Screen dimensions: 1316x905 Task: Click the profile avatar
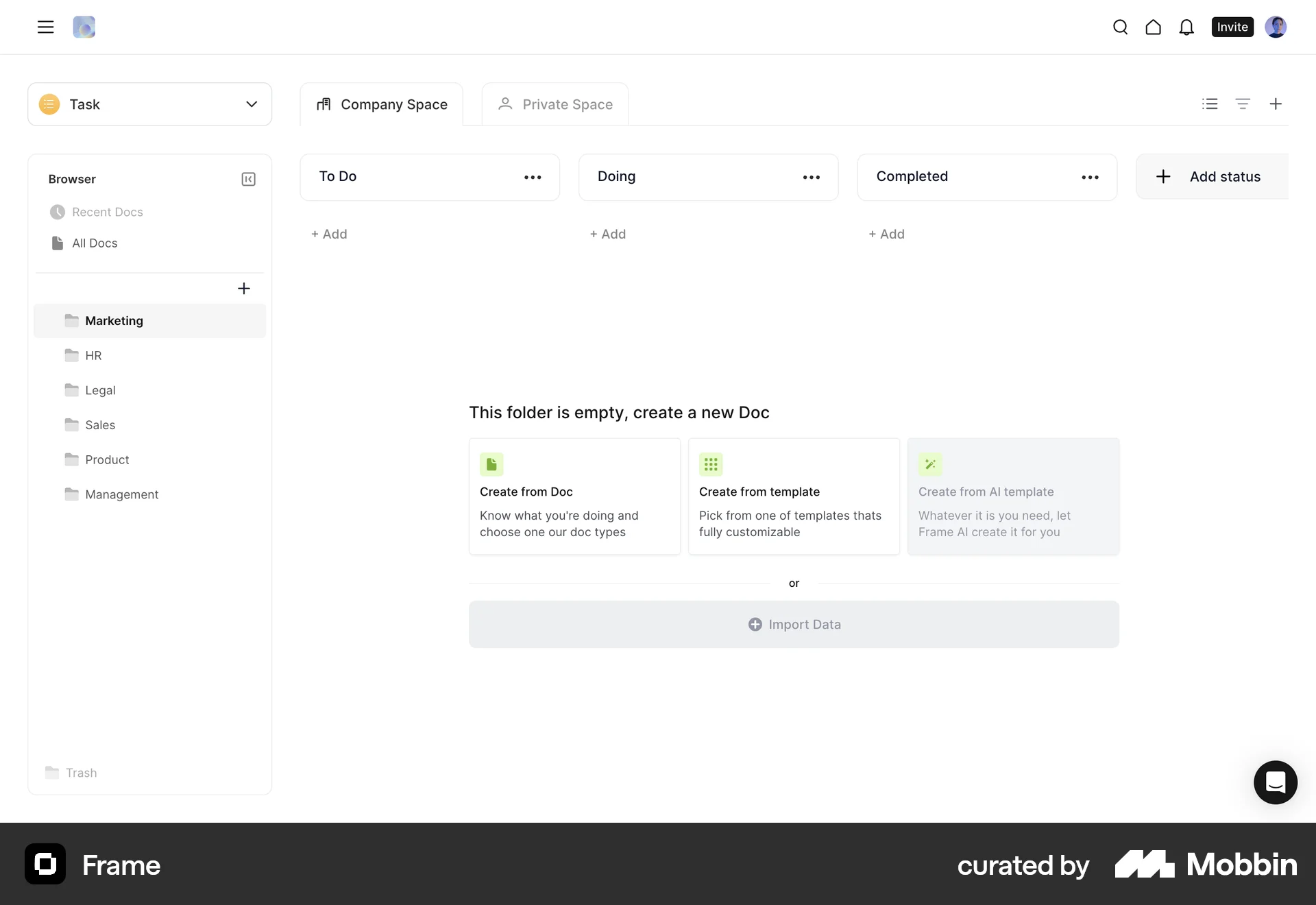(1276, 27)
